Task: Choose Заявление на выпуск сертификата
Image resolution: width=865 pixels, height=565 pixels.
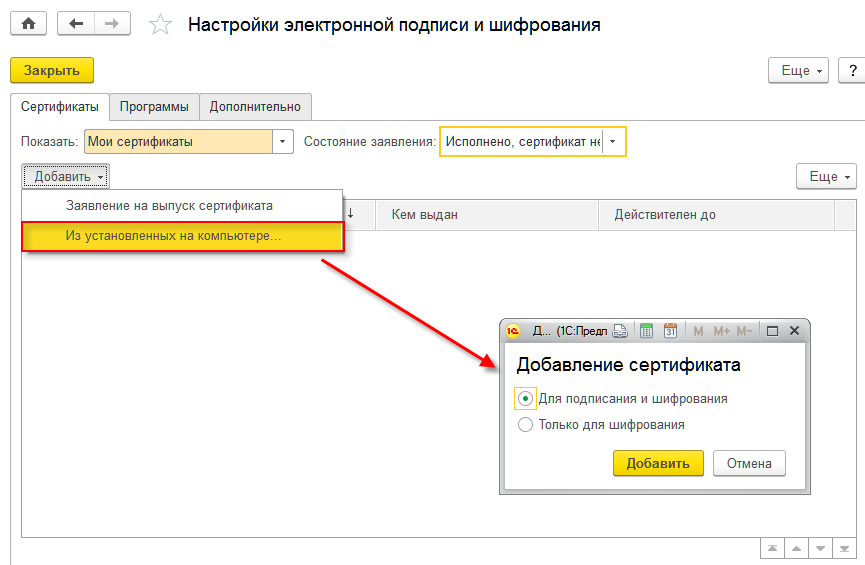Action: pos(182,206)
